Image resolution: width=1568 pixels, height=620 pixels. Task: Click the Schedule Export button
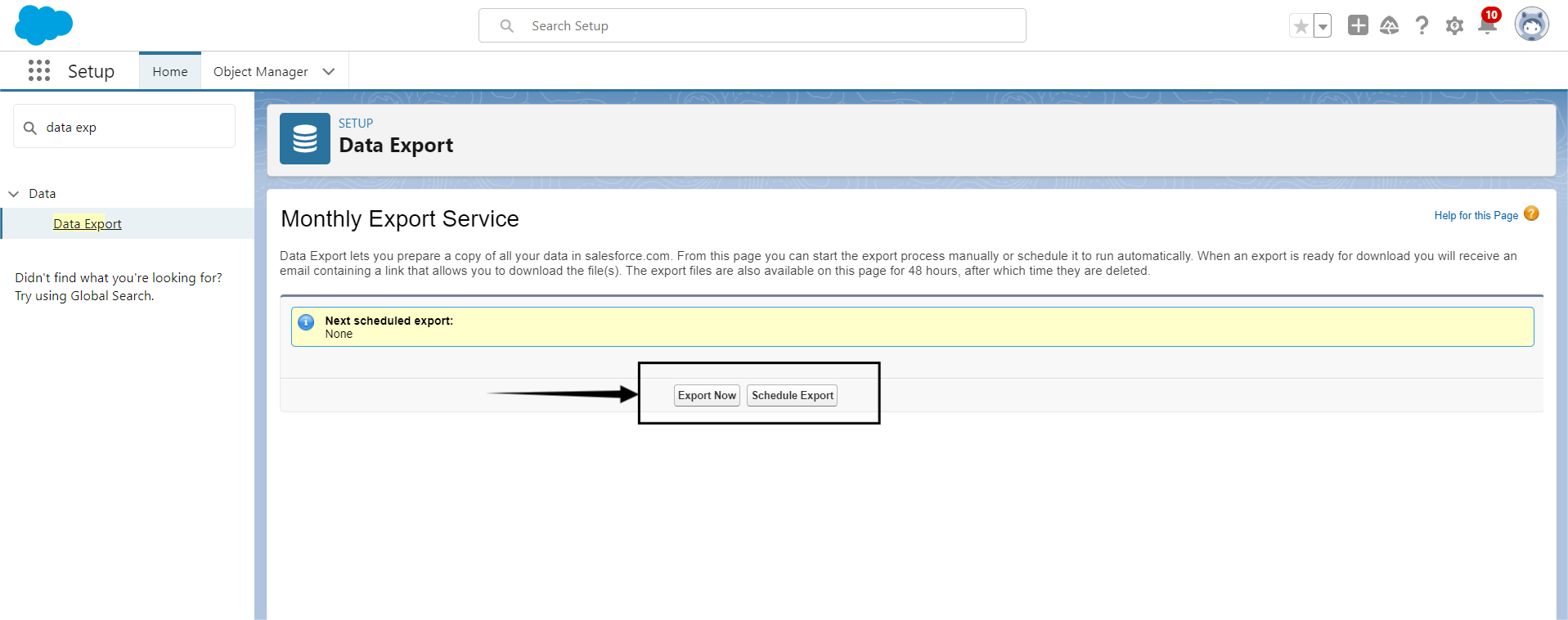click(792, 395)
